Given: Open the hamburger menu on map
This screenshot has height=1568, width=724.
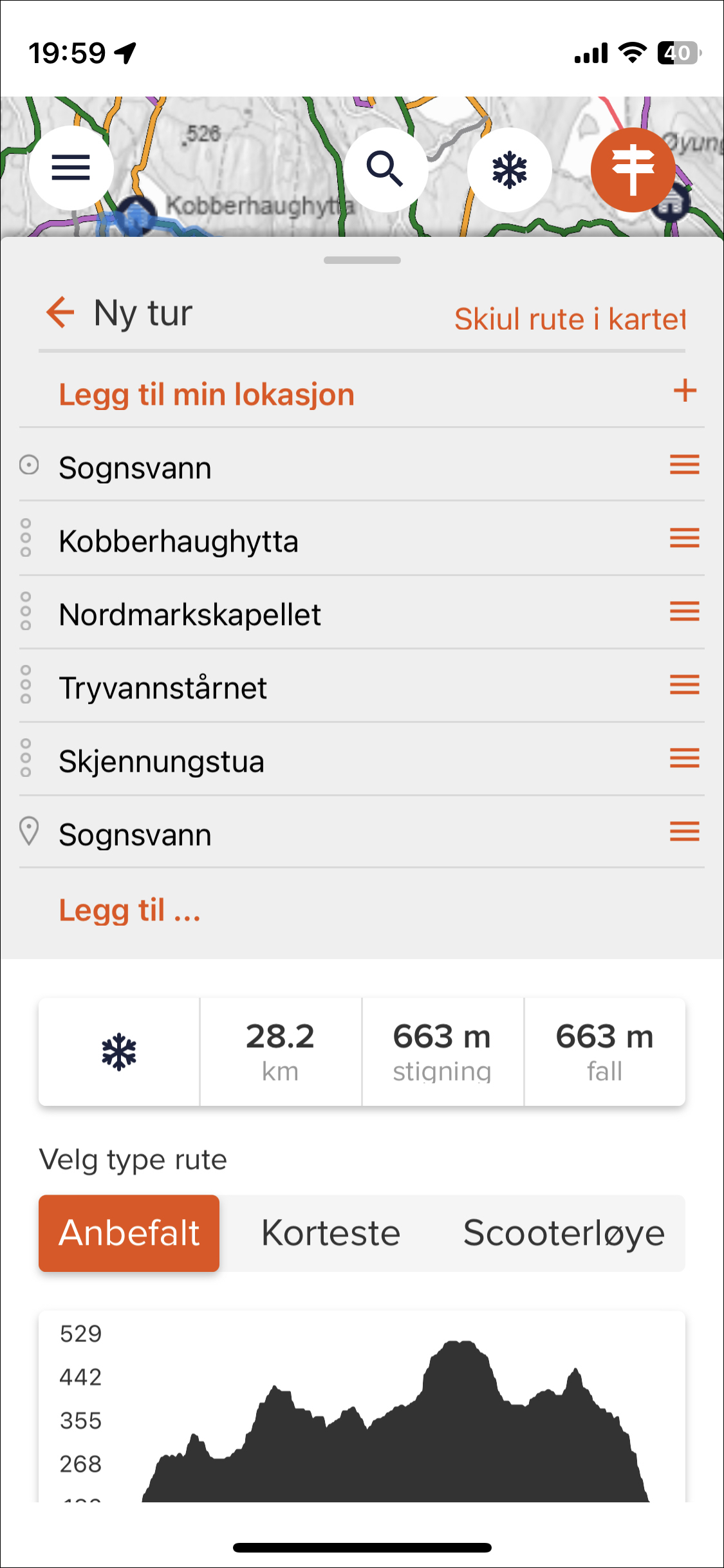Looking at the screenshot, I should [71, 168].
